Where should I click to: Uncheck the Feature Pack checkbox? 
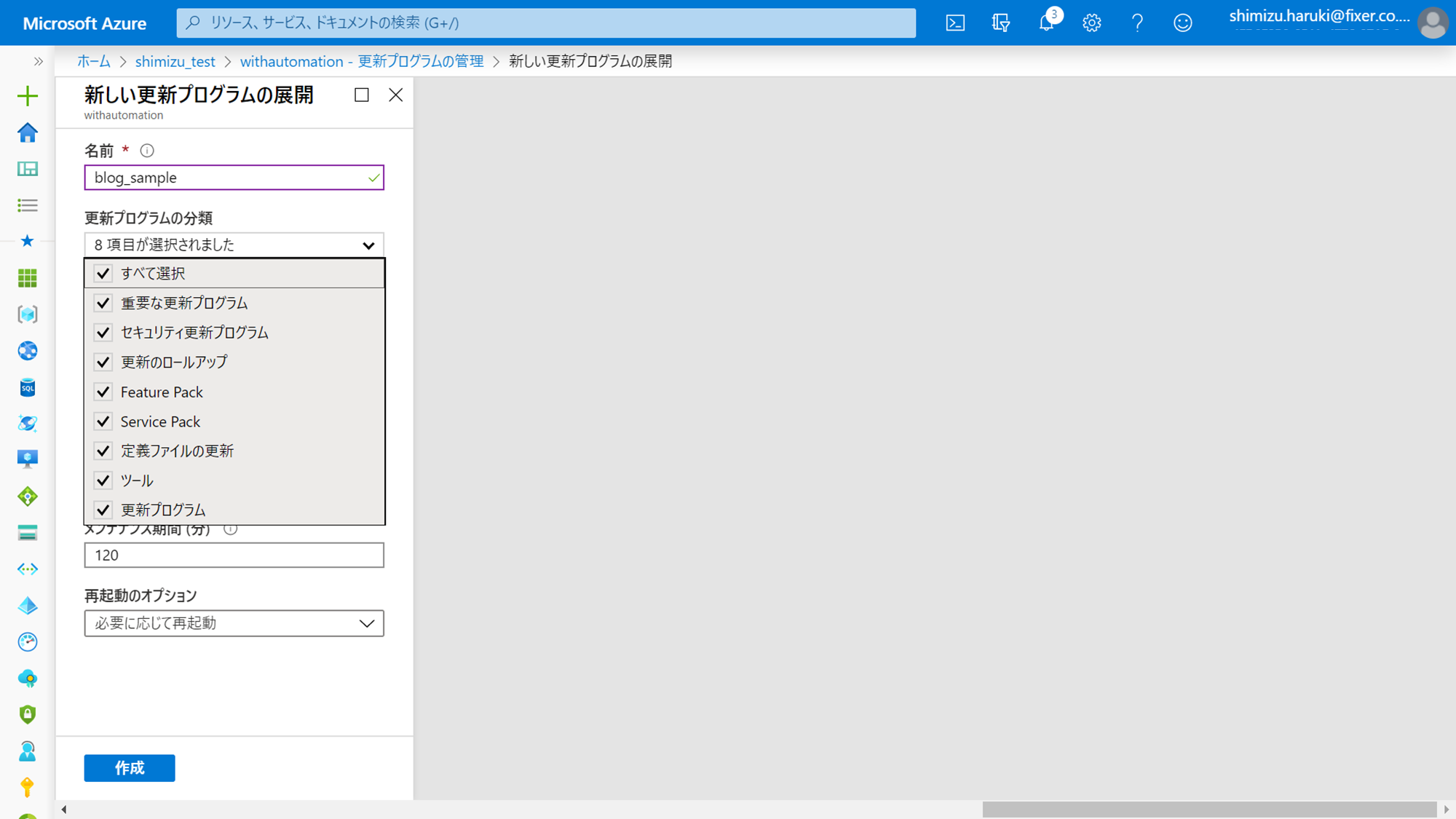pos(103,392)
